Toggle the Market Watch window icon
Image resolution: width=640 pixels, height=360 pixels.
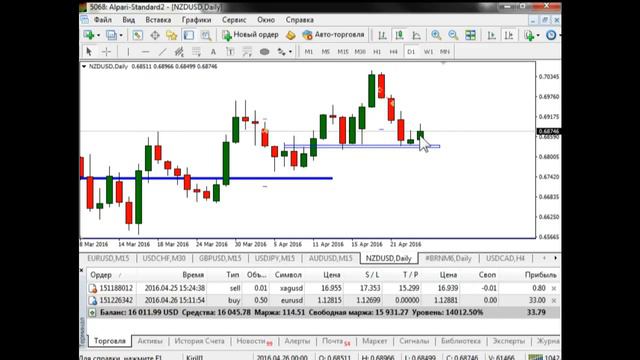(138, 35)
